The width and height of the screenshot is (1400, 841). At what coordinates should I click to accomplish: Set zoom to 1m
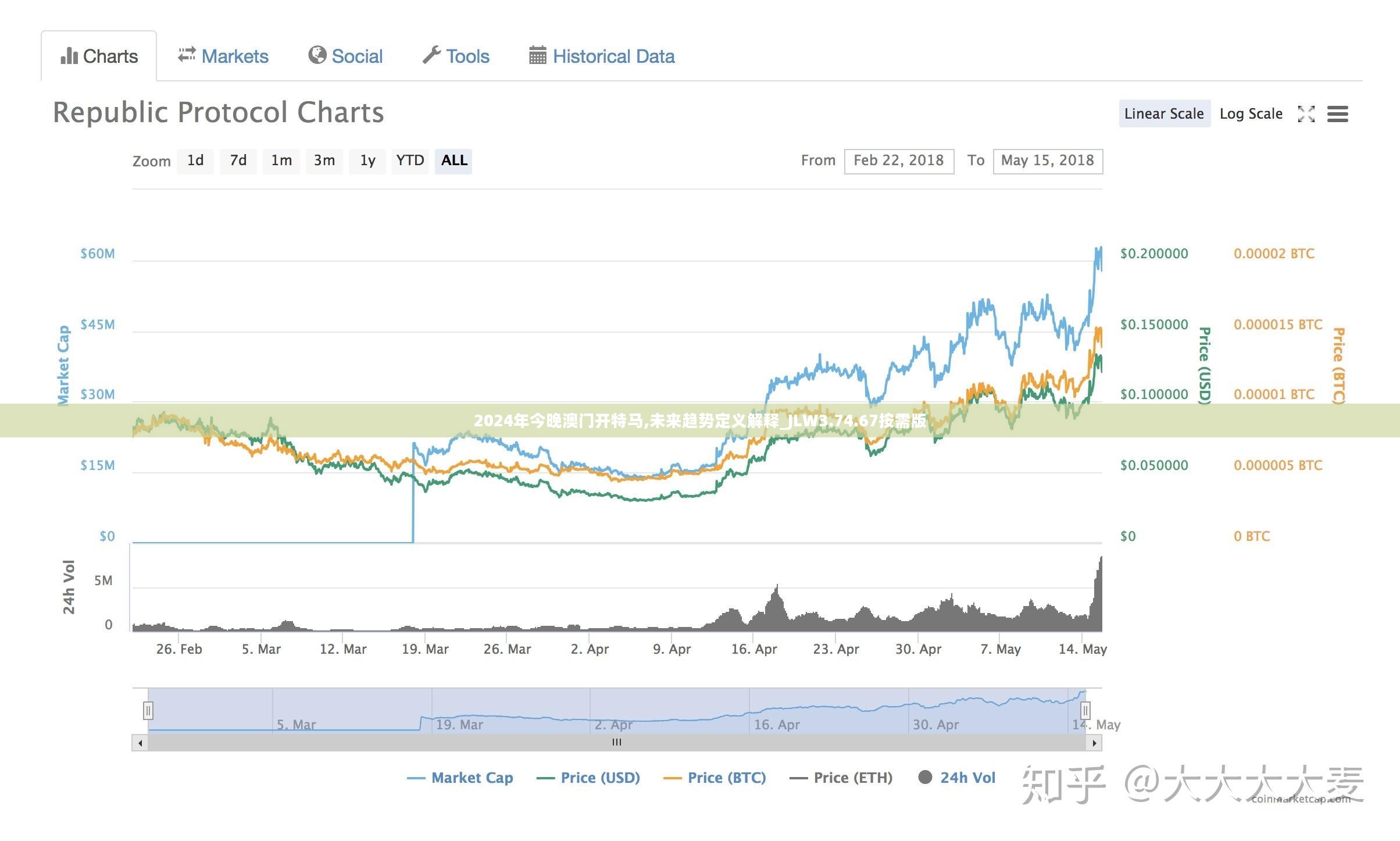281,161
